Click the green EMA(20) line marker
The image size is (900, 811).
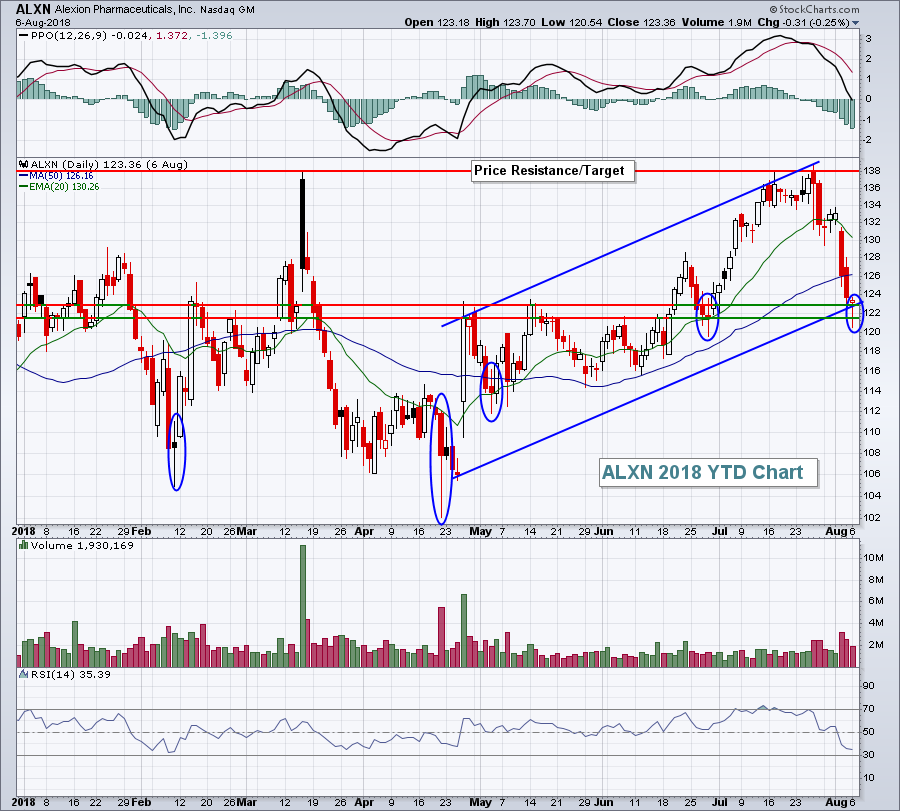click(x=24, y=187)
